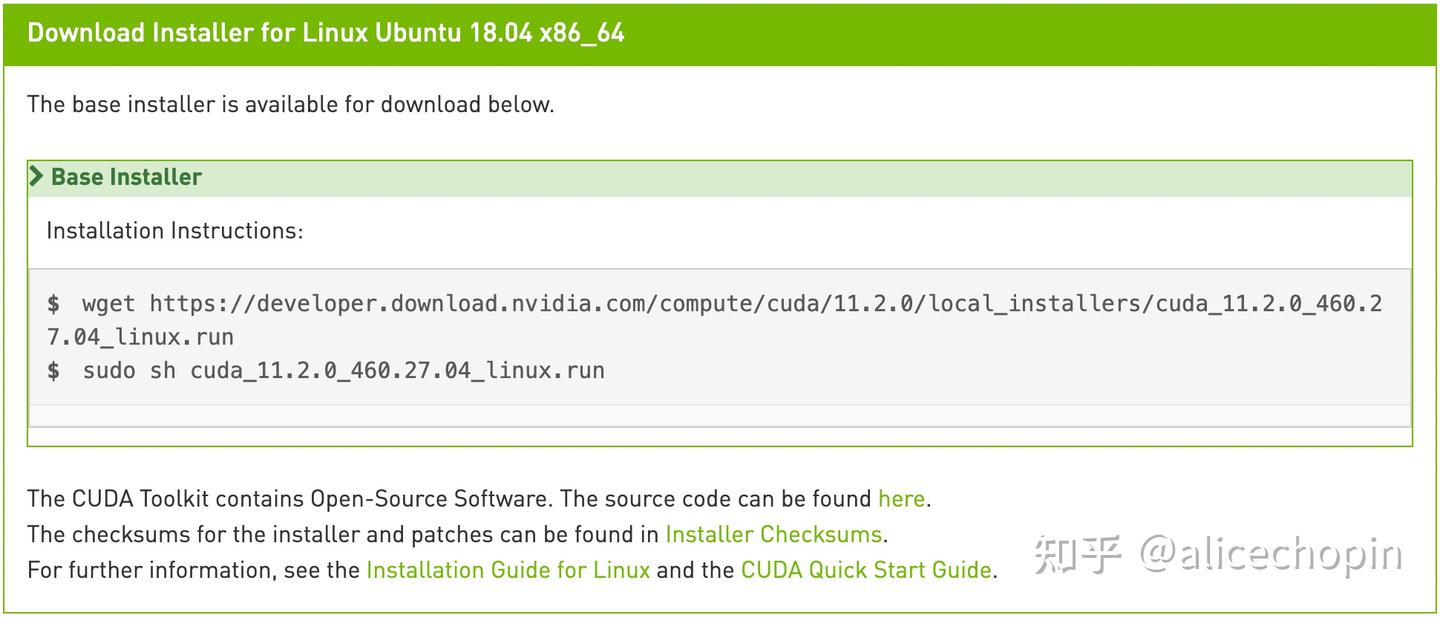Viewport: 1440px width, 618px height.
Task: Click the green Download Installer header title
Action: (x=326, y=33)
